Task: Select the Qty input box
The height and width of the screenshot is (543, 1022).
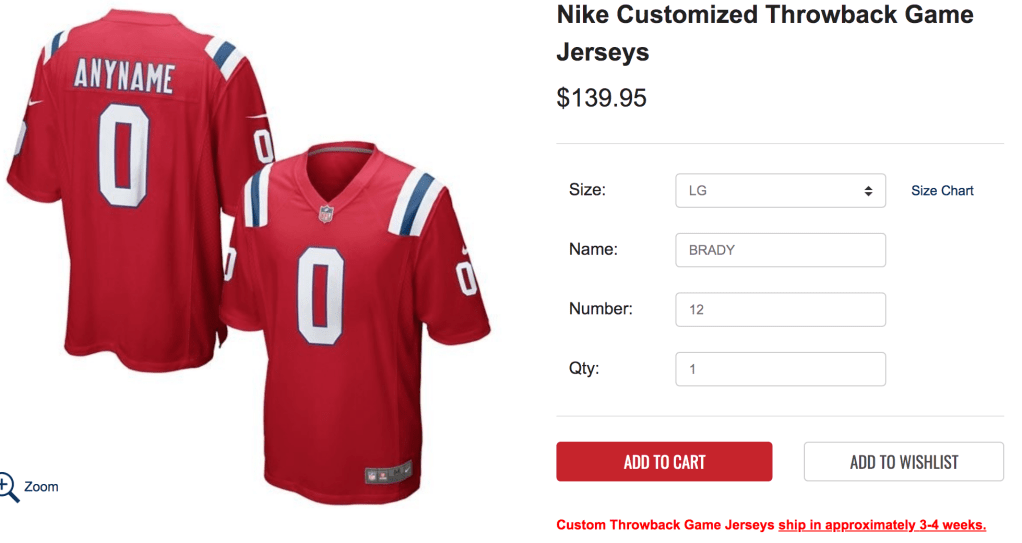Action: click(780, 369)
